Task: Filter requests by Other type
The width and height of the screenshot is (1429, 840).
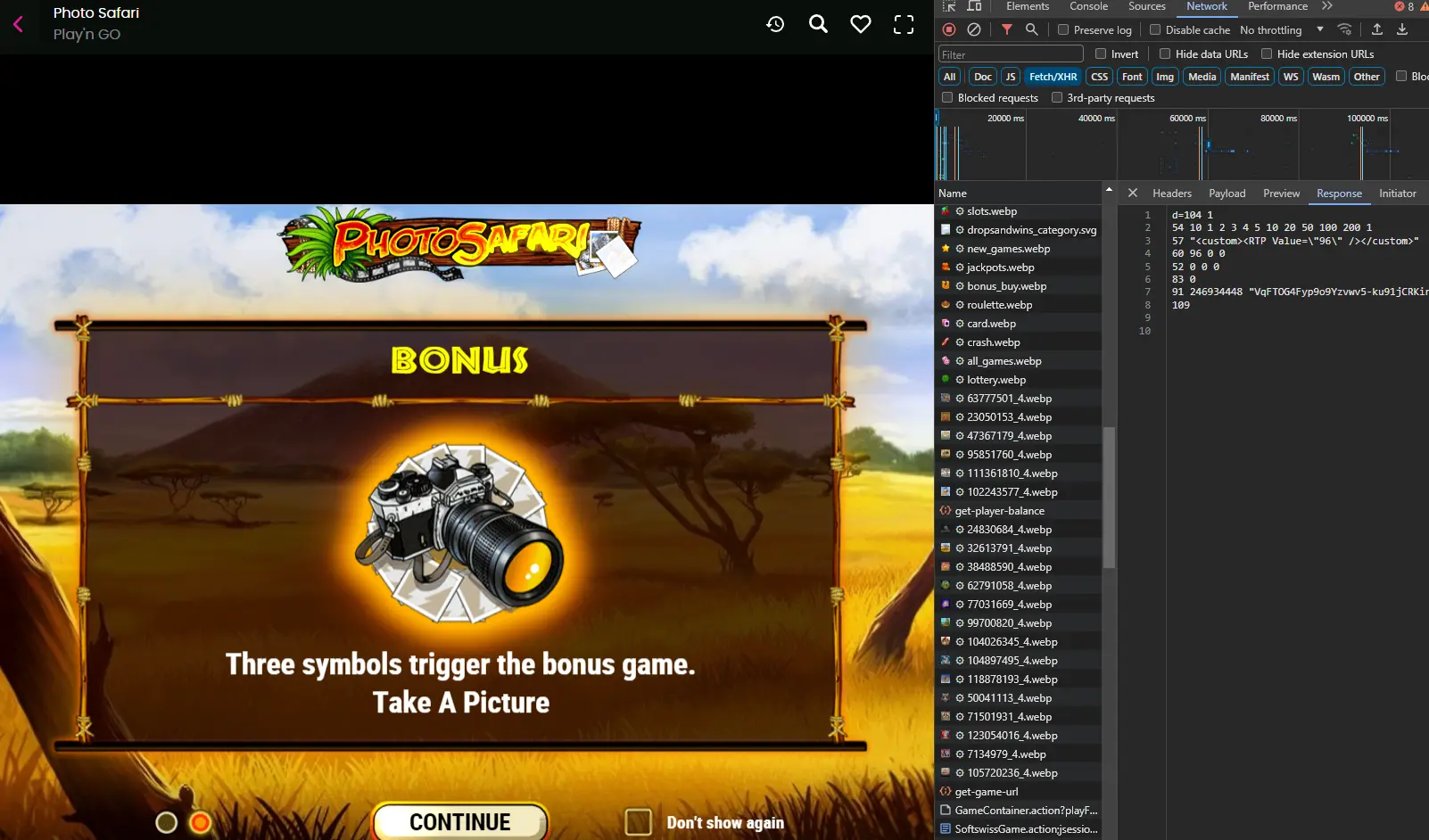Action: point(1366,77)
